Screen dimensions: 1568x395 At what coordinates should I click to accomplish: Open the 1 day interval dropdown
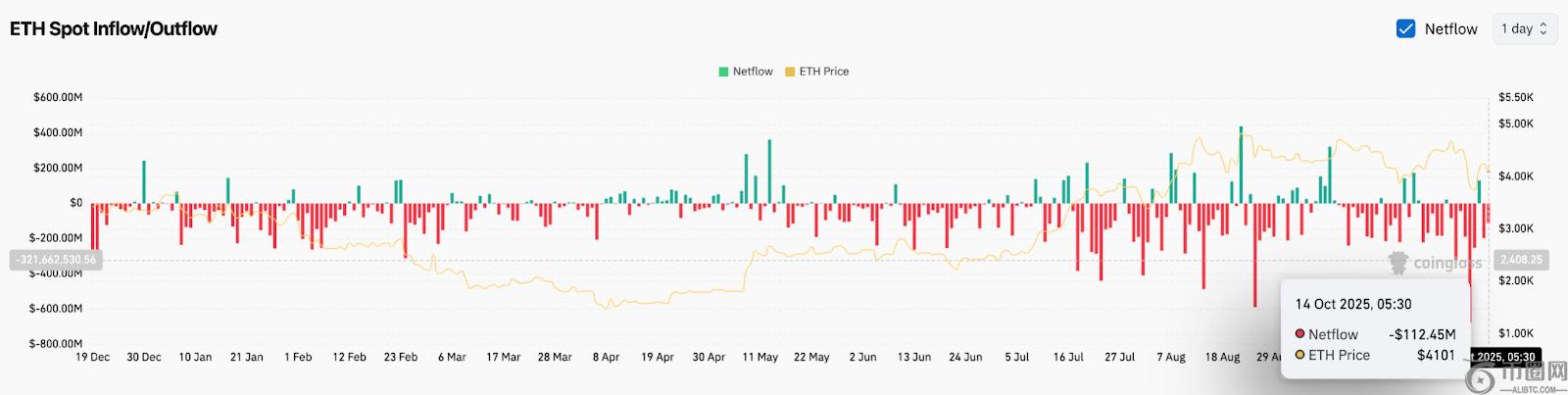pos(1523,29)
